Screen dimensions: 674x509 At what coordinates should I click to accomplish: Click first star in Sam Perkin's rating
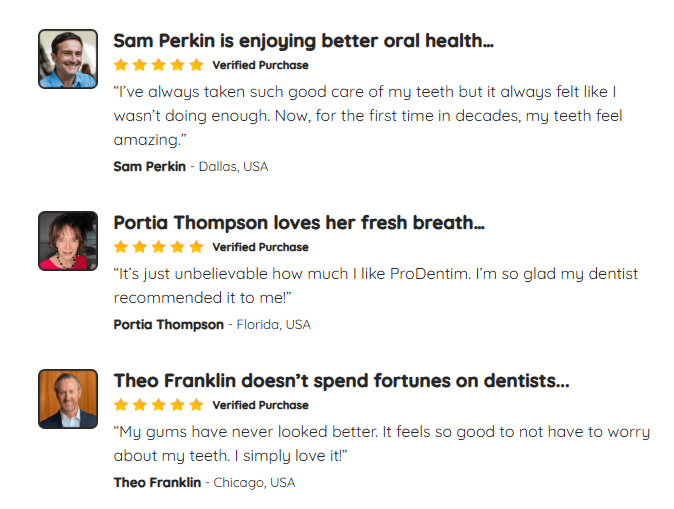(x=121, y=65)
